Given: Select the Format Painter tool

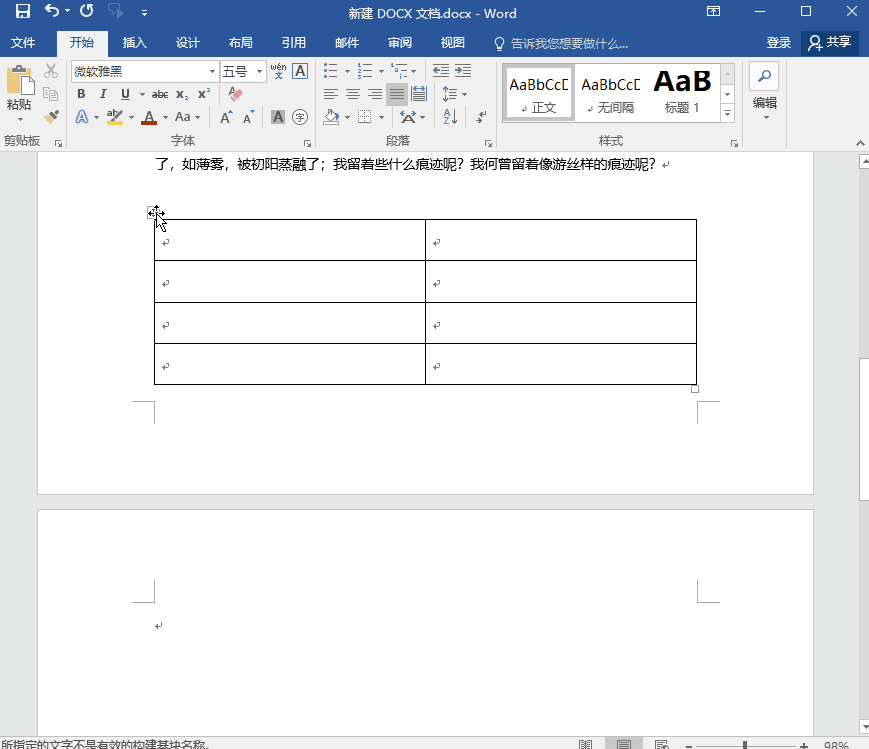Looking at the screenshot, I should coord(50,116).
